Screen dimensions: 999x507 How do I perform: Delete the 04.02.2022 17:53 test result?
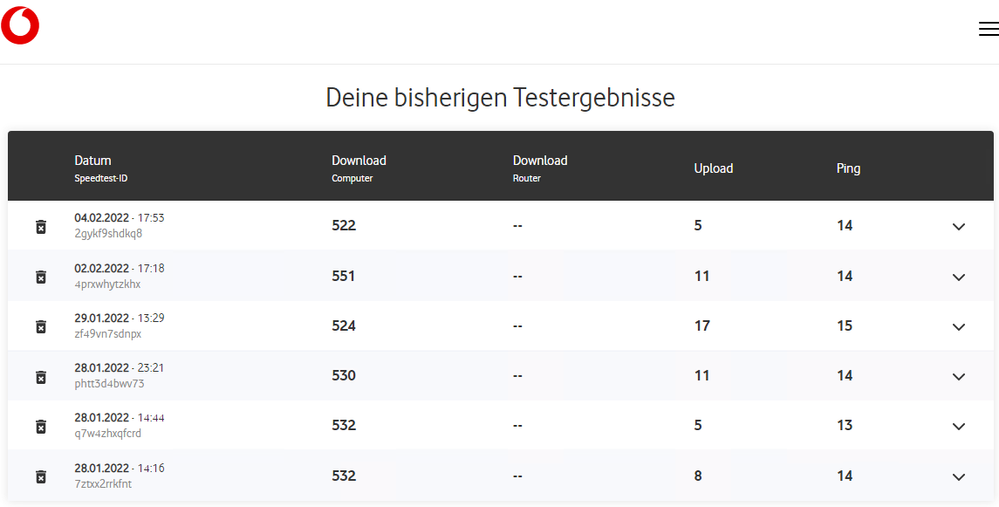(x=41, y=227)
